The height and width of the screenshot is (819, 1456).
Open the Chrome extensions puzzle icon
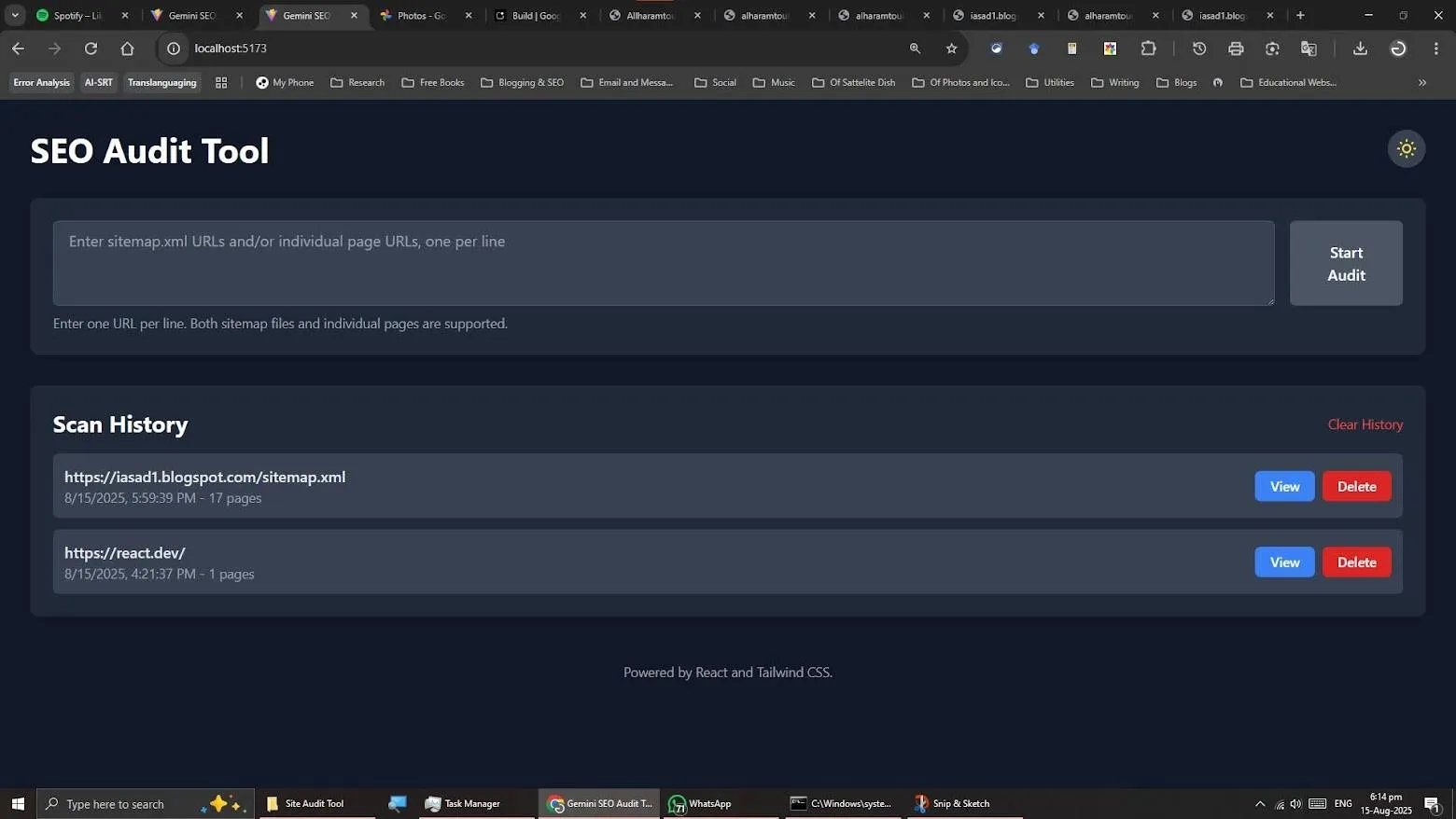coord(1148,48)
